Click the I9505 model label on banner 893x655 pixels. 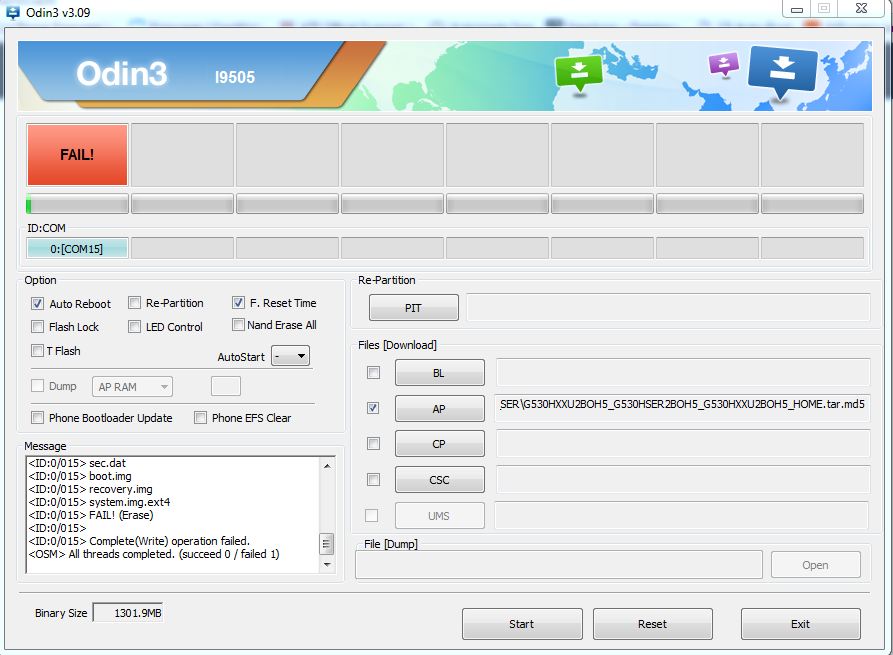pyautogui.click(x=235, y=77)
